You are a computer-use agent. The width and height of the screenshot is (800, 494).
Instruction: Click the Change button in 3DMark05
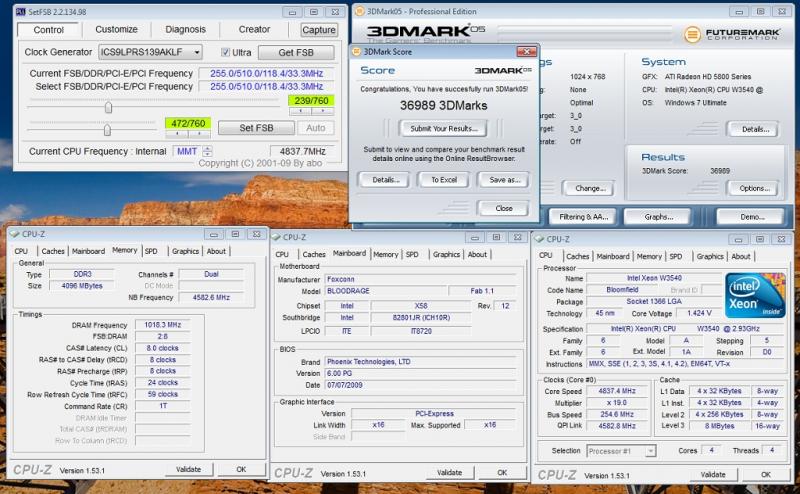tap(589, 188)
